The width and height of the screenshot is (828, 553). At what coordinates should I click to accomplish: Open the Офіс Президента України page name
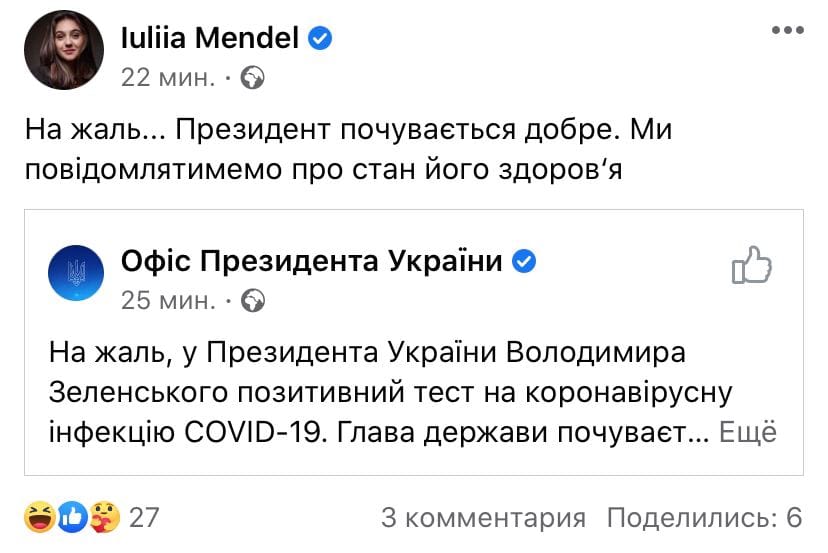pos(311,262)
